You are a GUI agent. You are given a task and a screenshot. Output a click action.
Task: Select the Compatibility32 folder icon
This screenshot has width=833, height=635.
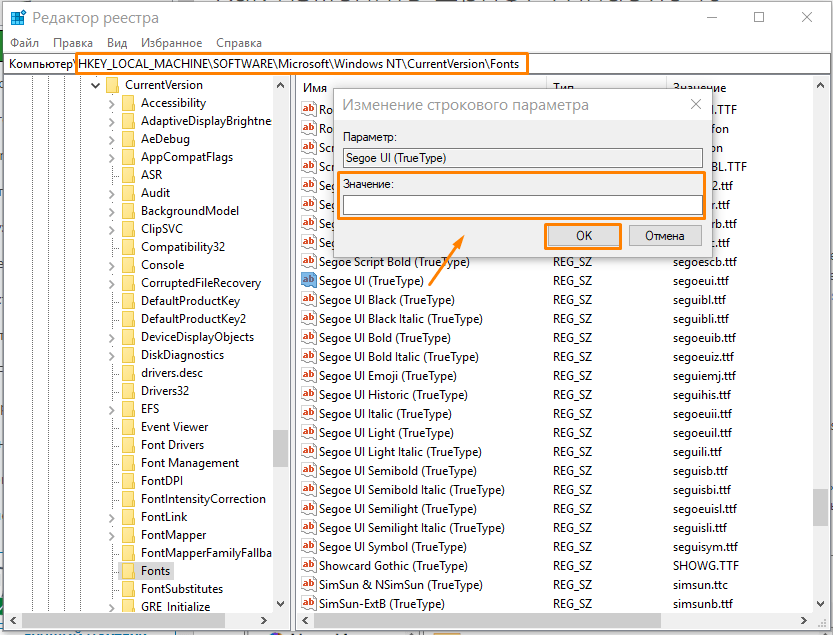point(128,247)
